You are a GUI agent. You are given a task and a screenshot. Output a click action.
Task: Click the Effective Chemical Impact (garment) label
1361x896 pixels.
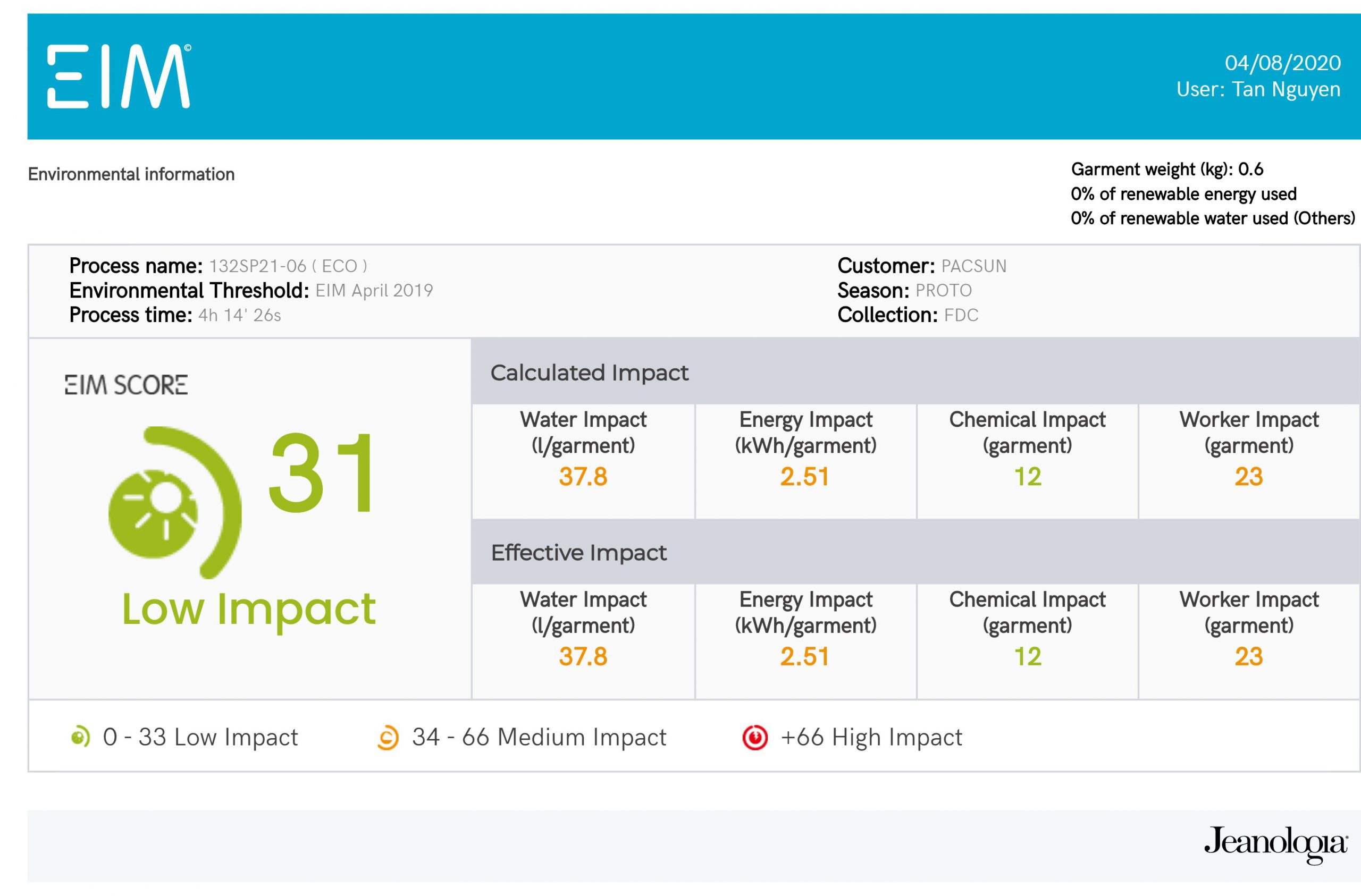tap(1028, 613)
